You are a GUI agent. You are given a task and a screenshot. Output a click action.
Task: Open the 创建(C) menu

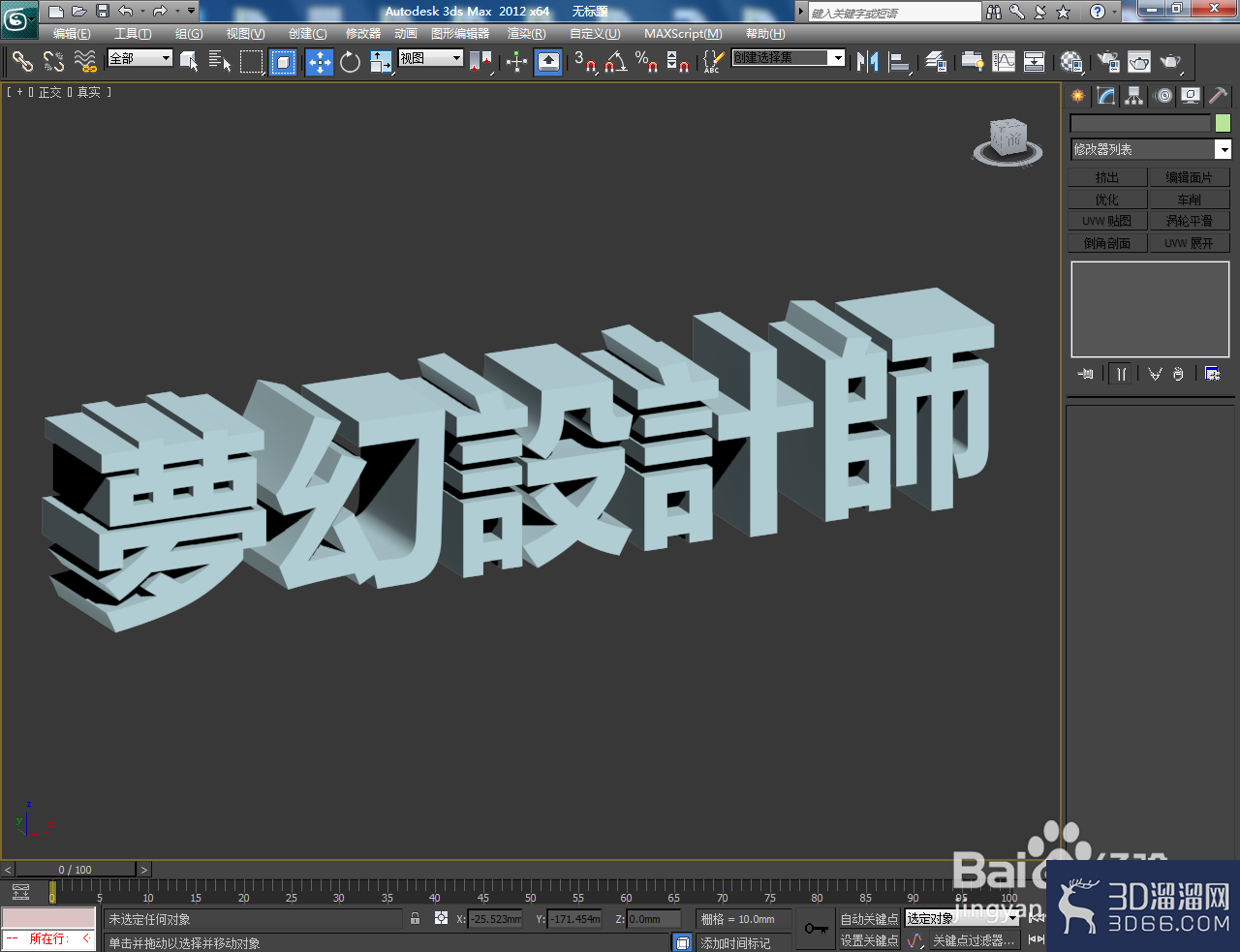click(308, 34)
